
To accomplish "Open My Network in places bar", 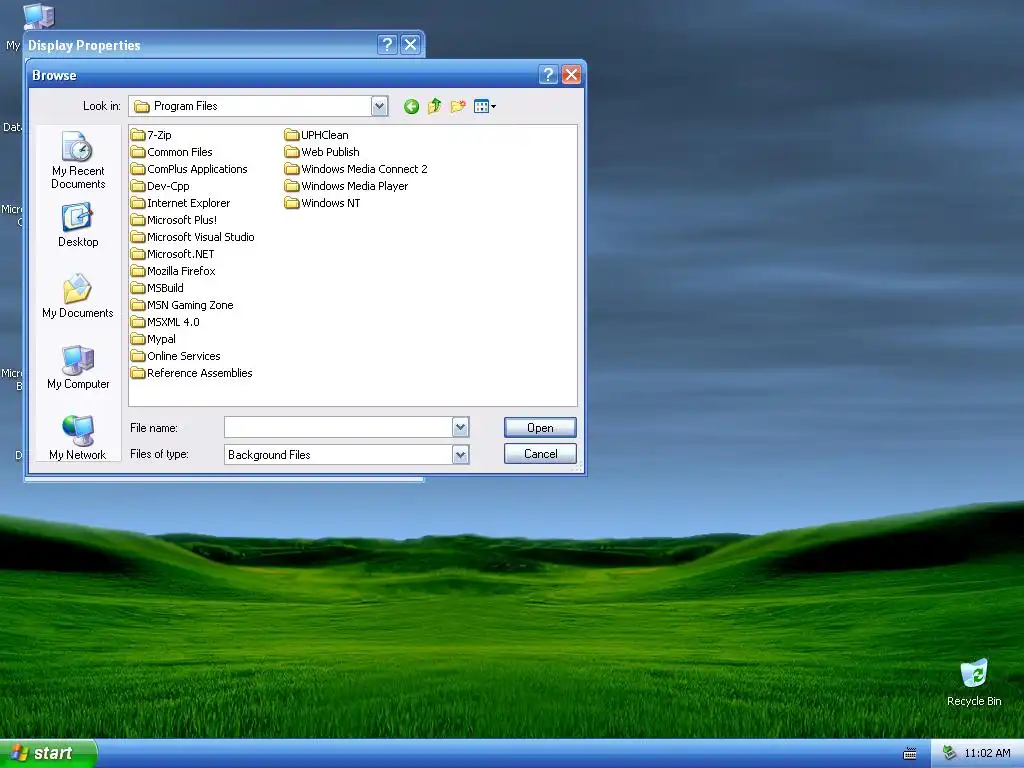I will [78, 438].
